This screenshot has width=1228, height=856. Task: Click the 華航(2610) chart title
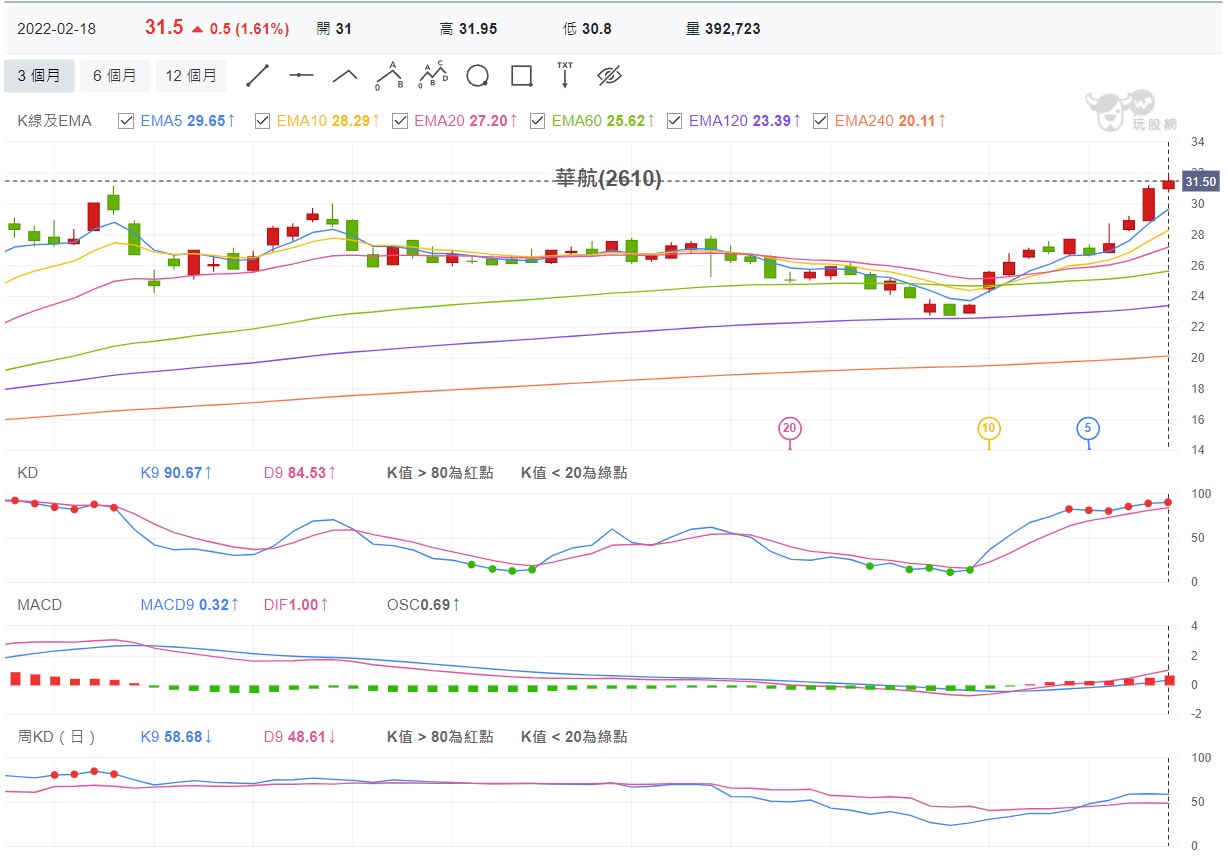[x=608, y=179]
